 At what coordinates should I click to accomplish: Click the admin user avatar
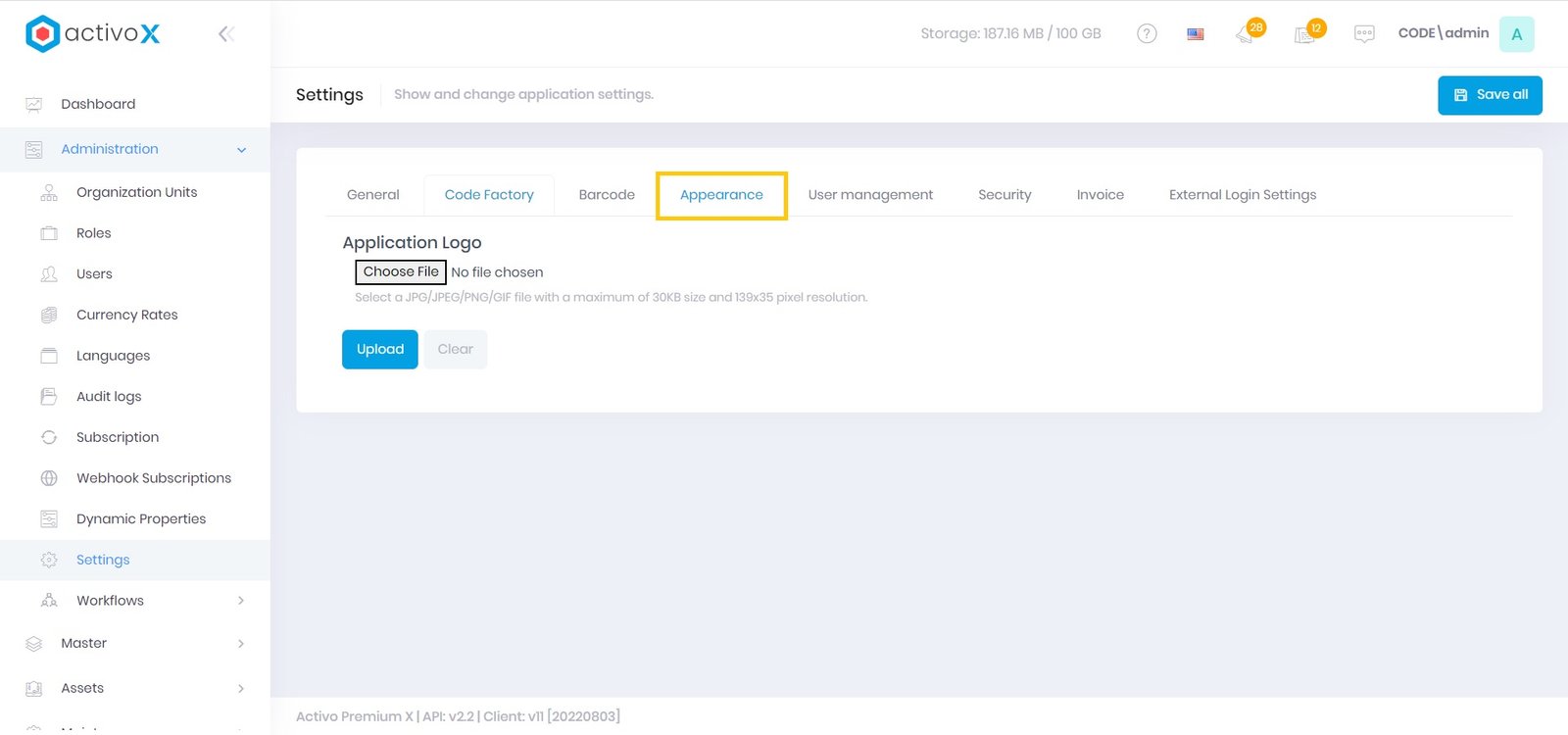tap(1516, 34)
